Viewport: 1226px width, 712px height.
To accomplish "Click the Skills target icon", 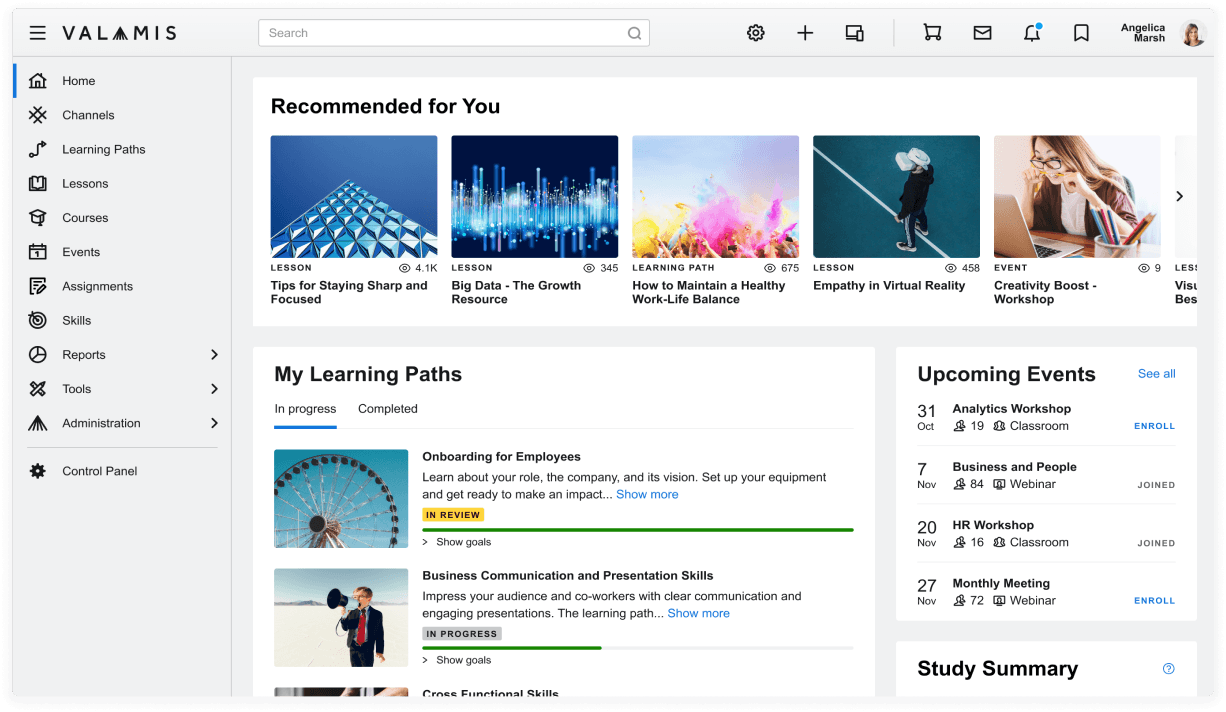I will coord(38,320).
